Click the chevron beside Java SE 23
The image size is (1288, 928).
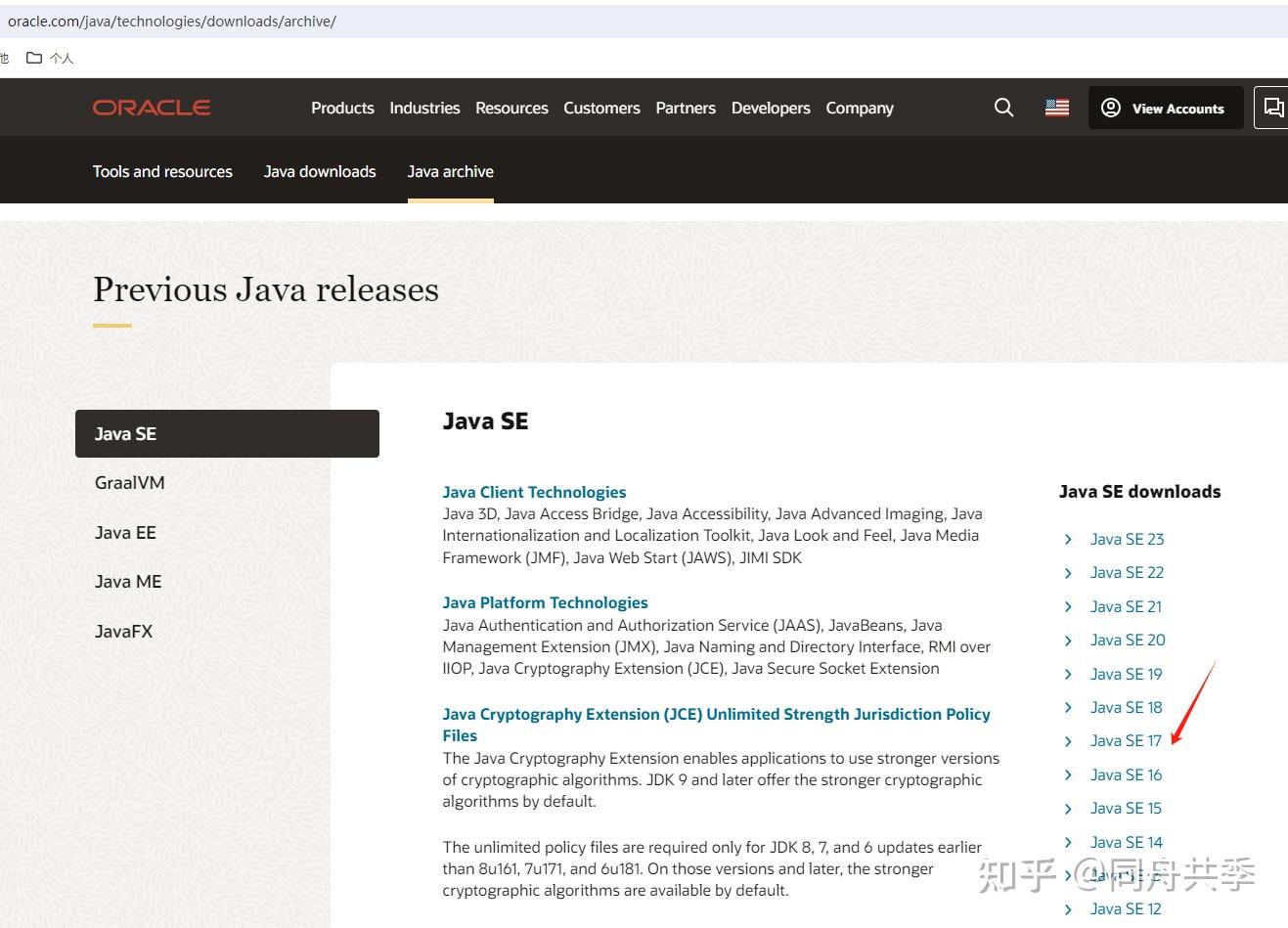pyautogui.click(x=1068, y=540)
